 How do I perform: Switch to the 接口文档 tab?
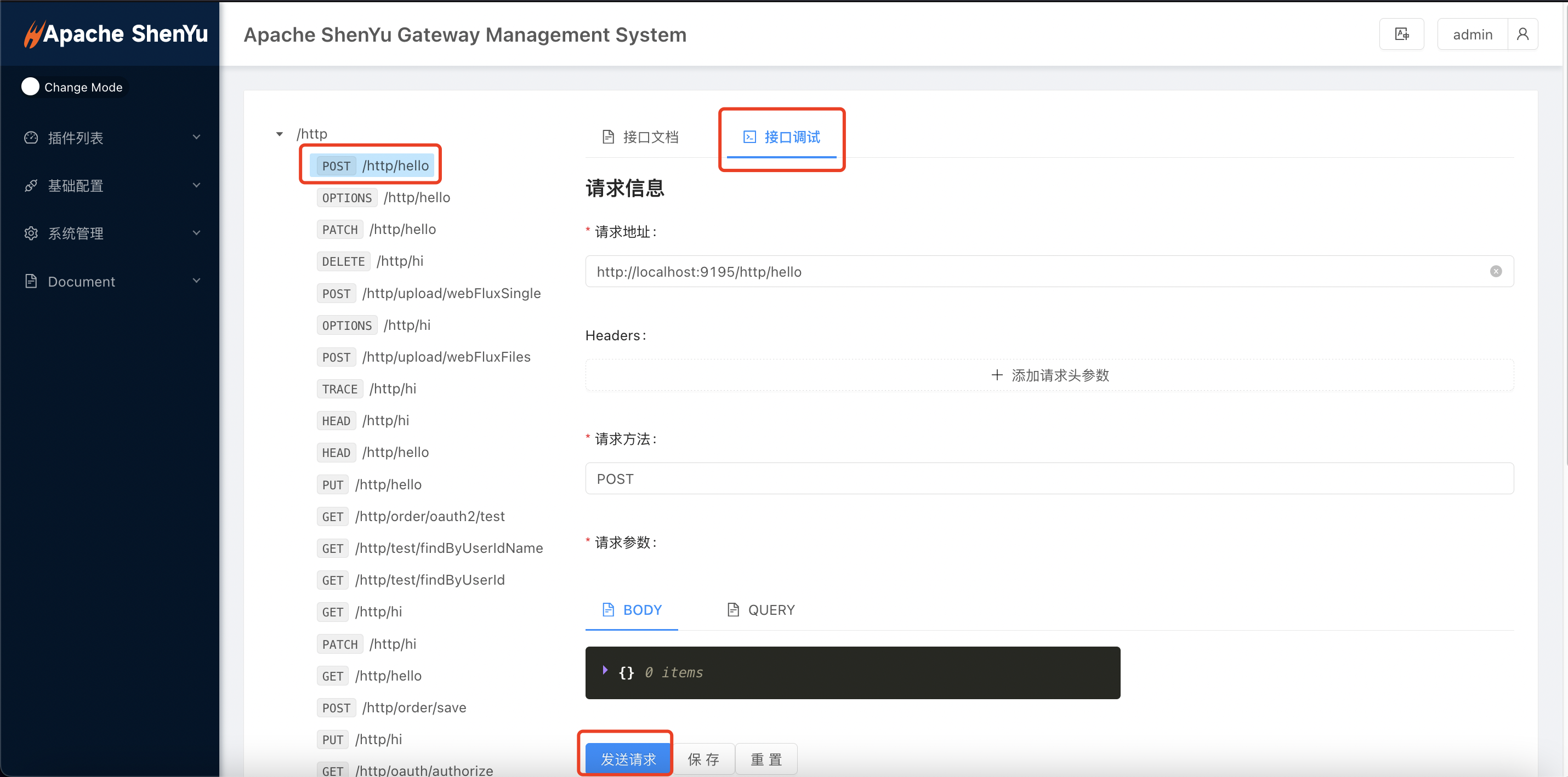click(640, 137)
